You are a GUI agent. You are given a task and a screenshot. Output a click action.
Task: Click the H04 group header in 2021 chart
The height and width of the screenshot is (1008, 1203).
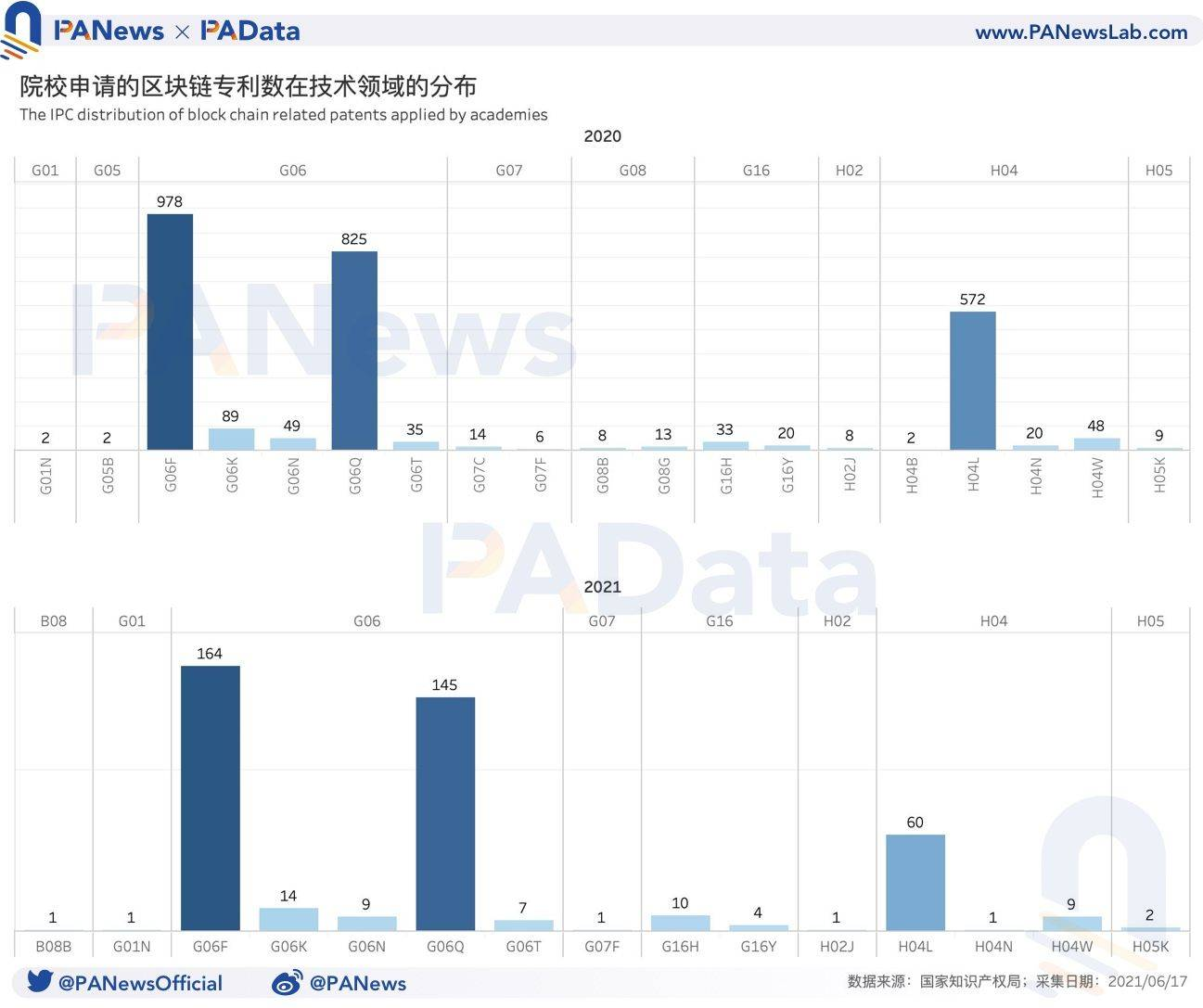coord(993,620)
